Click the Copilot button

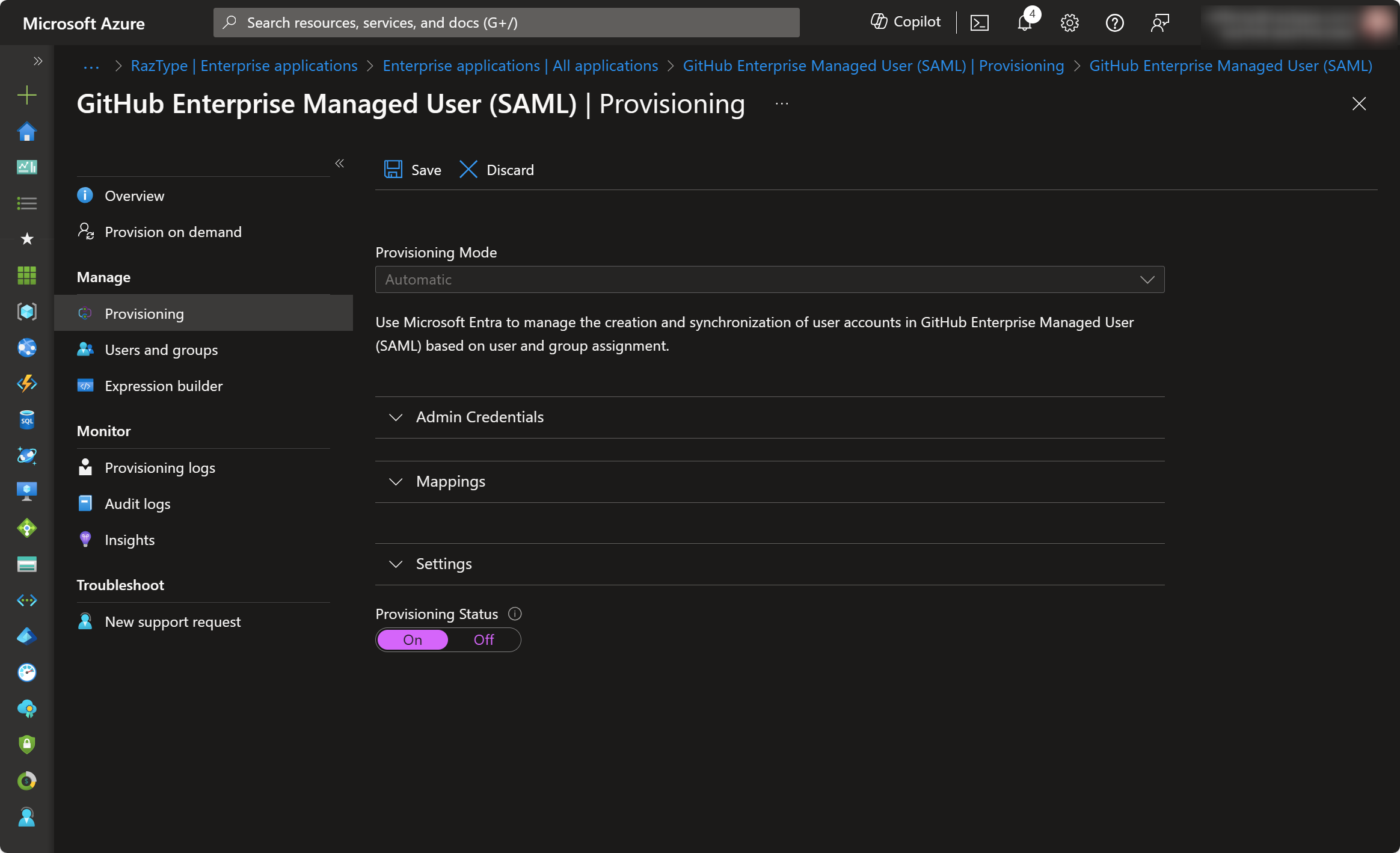906,22
